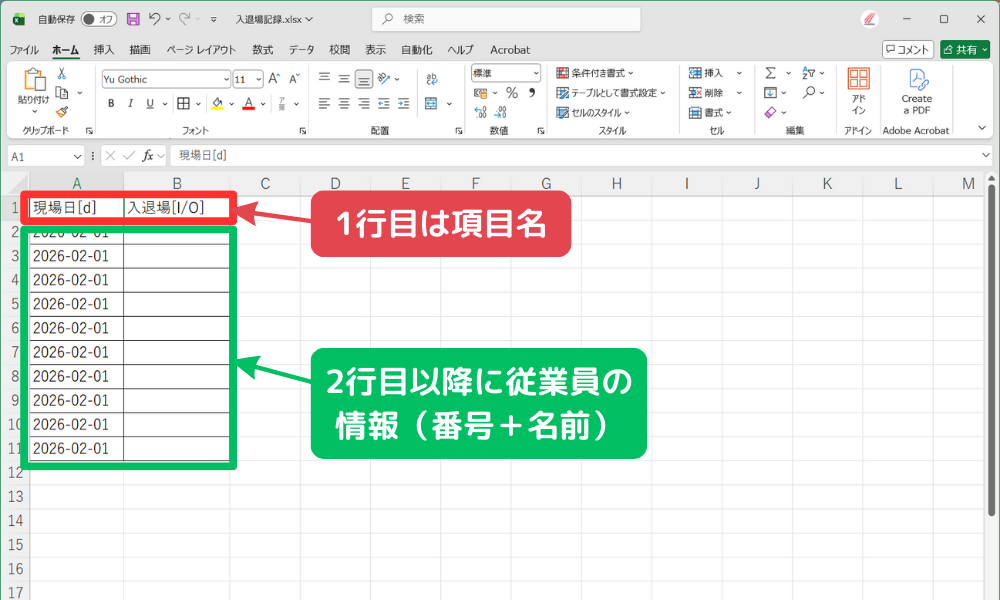This screenshot has height=600, width=1000.
Task: Click the Create a PDF icon
Action: point(919,80)
